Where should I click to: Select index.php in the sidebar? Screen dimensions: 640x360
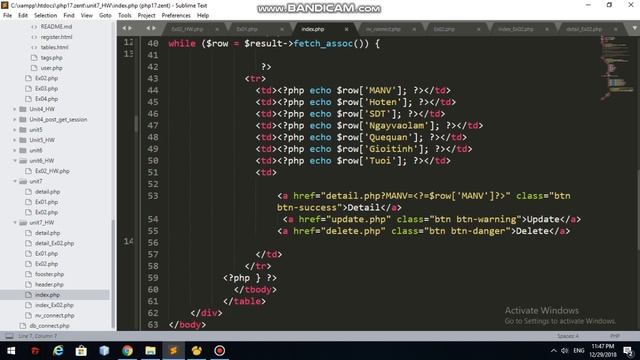(47, 295)
